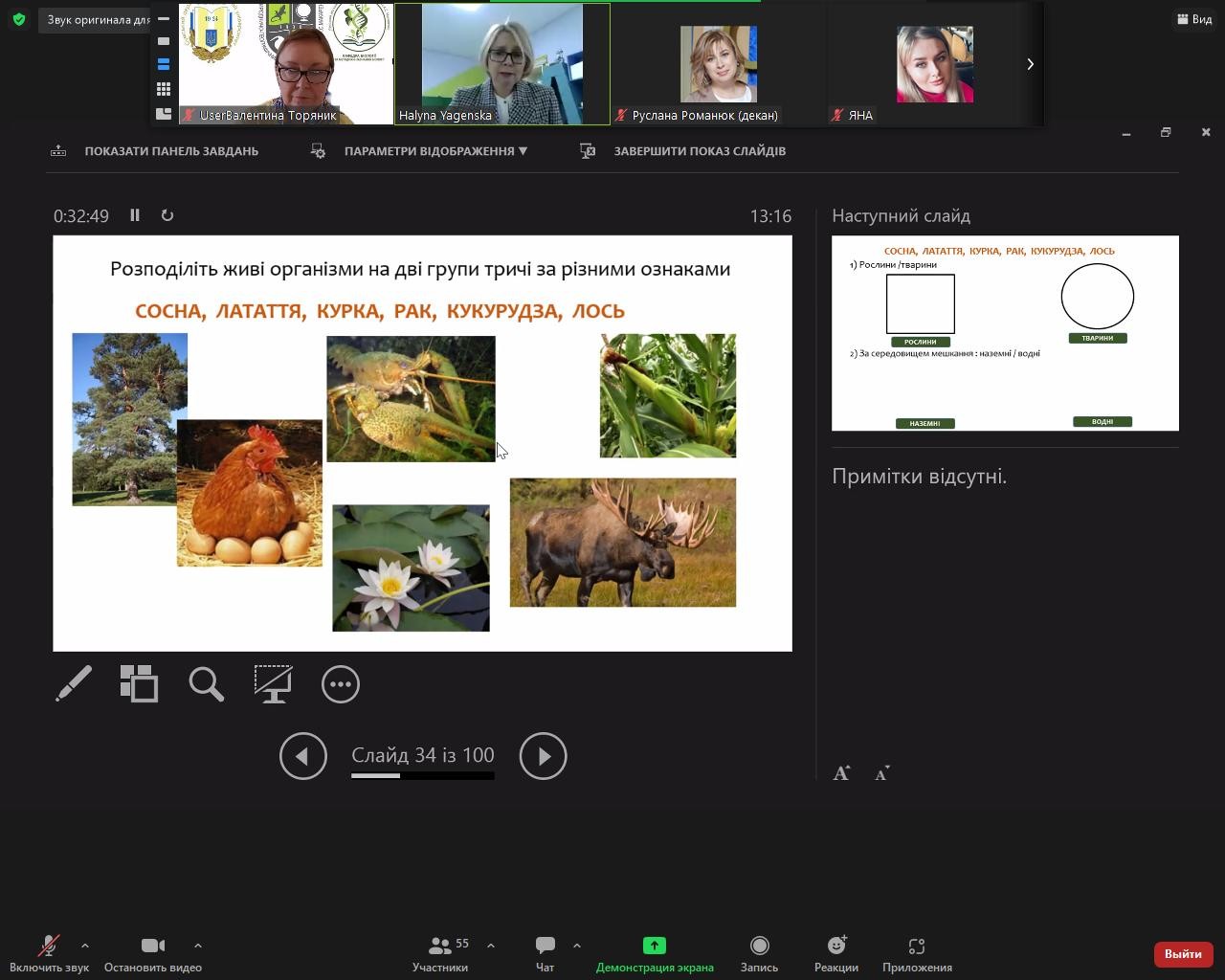
Task: Click the red Выйти button
Action: tap(1183, 954)
